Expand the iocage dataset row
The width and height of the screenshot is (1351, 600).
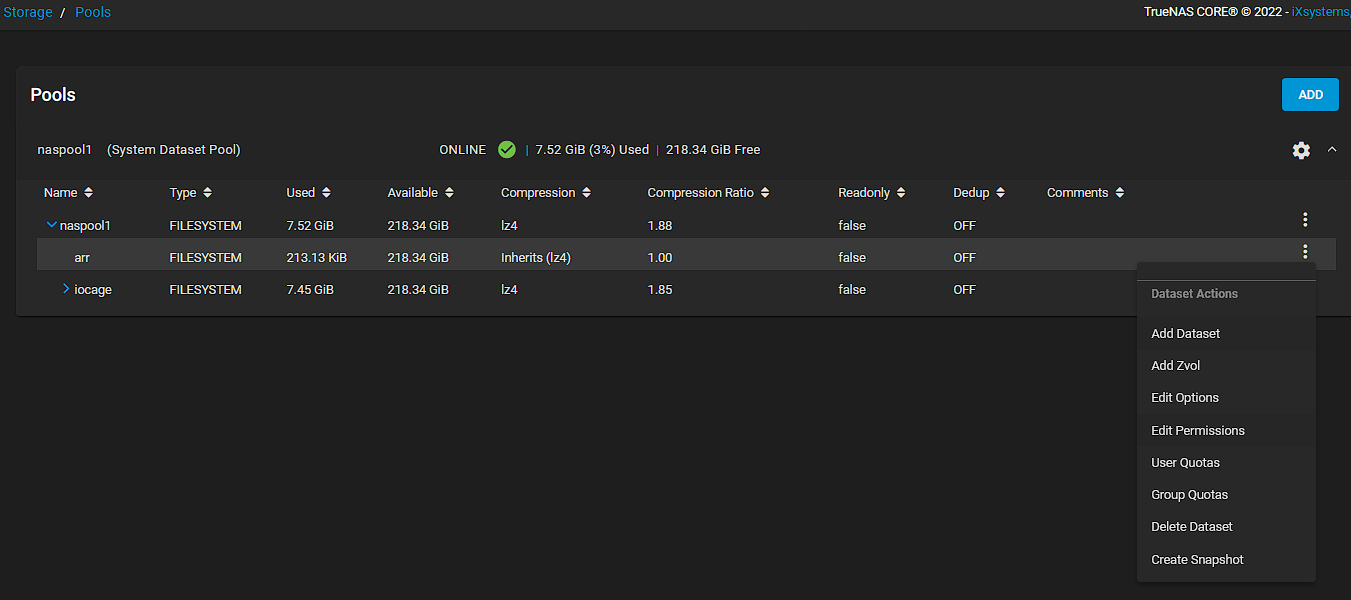coord(66,289)
